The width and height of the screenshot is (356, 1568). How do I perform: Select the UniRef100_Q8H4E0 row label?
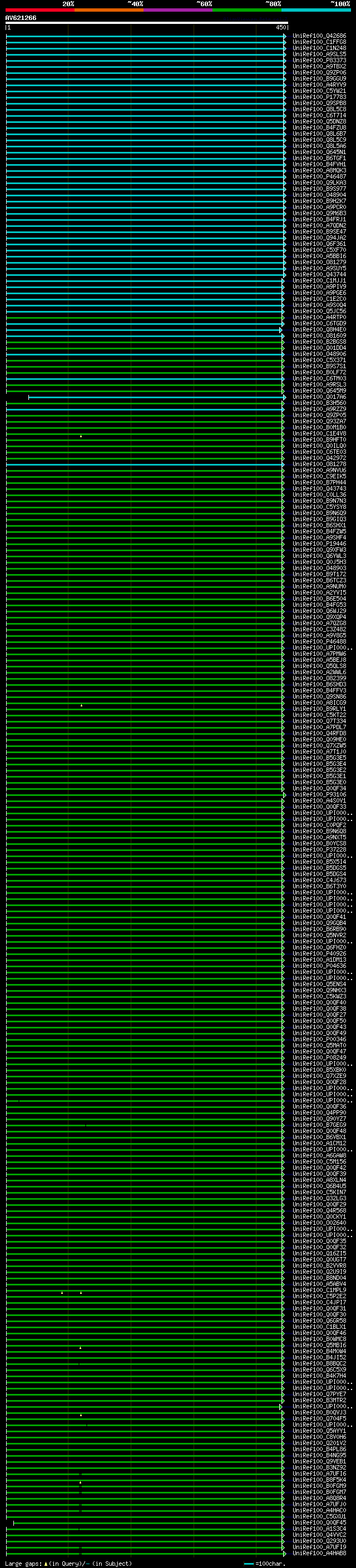(319, 329)
